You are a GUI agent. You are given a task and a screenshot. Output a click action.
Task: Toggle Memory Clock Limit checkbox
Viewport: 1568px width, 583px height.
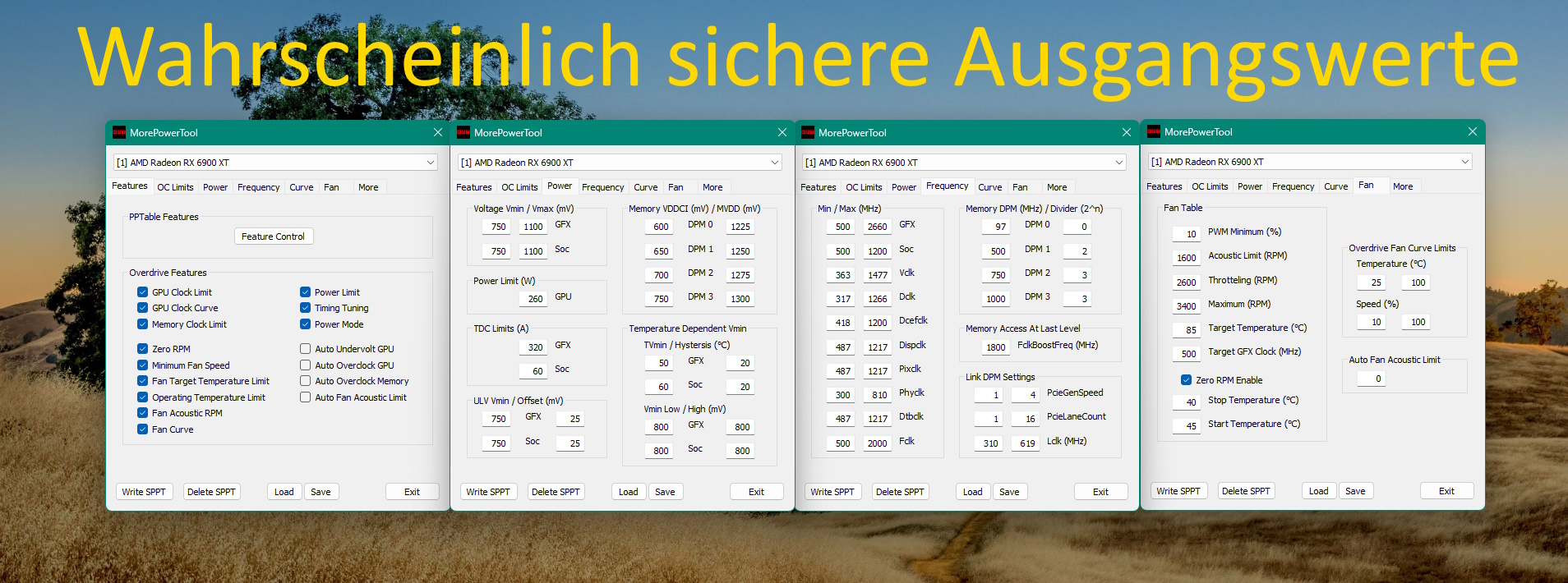[143, 324]
